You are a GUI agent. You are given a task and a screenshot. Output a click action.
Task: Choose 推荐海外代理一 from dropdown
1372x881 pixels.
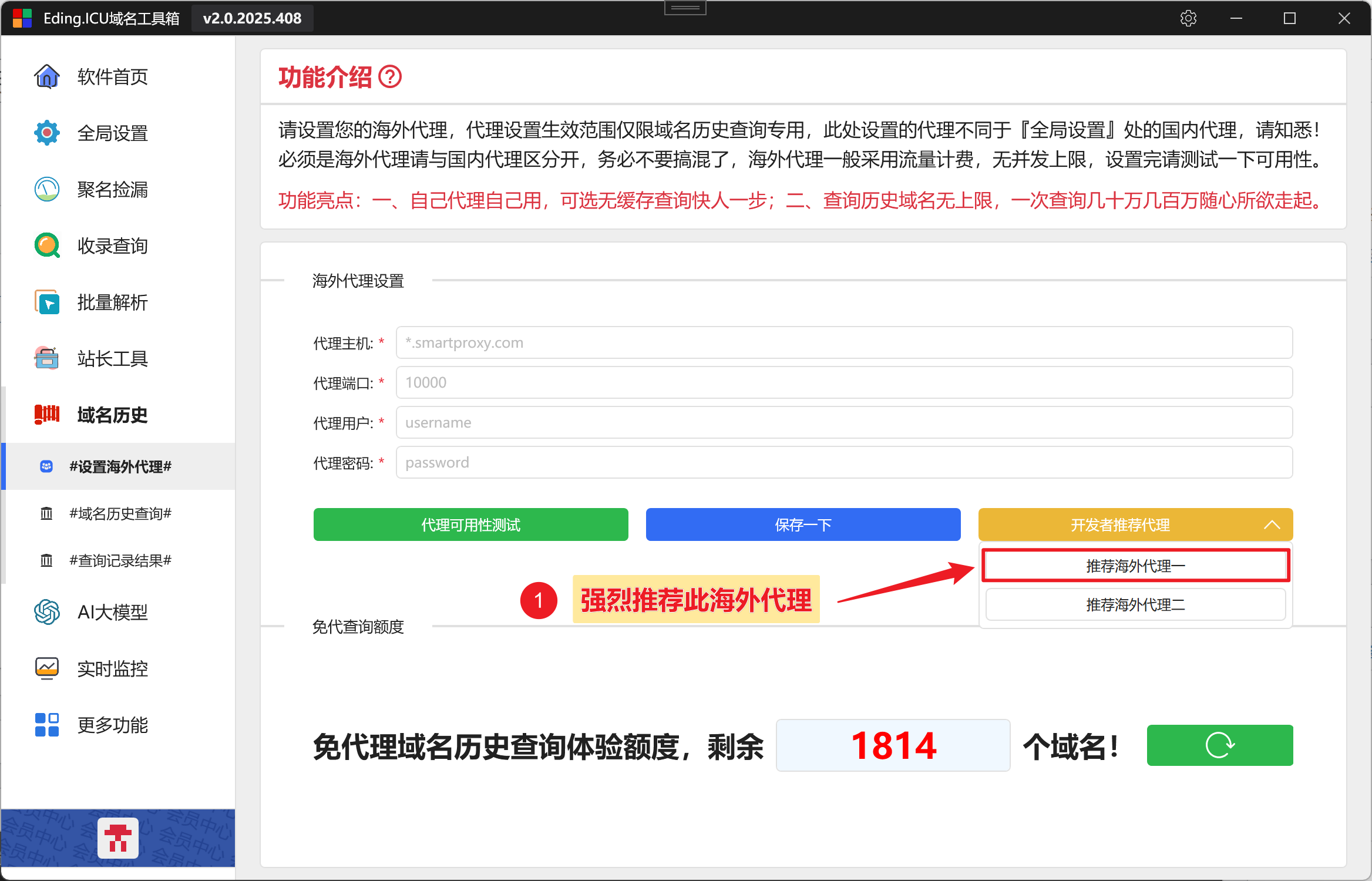[1135, 566]
